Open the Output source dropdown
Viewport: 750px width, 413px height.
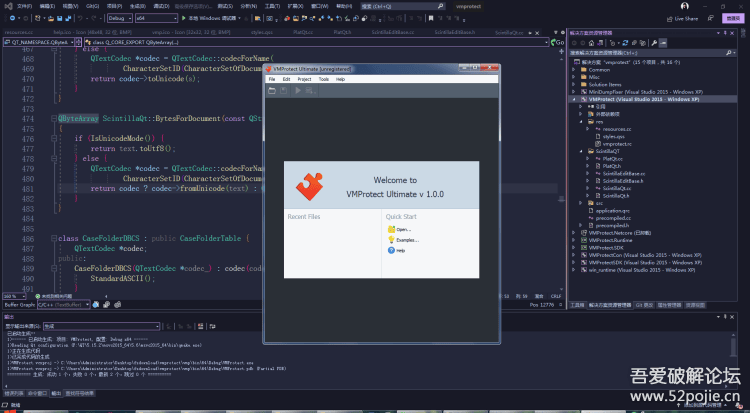click(101, 326)
